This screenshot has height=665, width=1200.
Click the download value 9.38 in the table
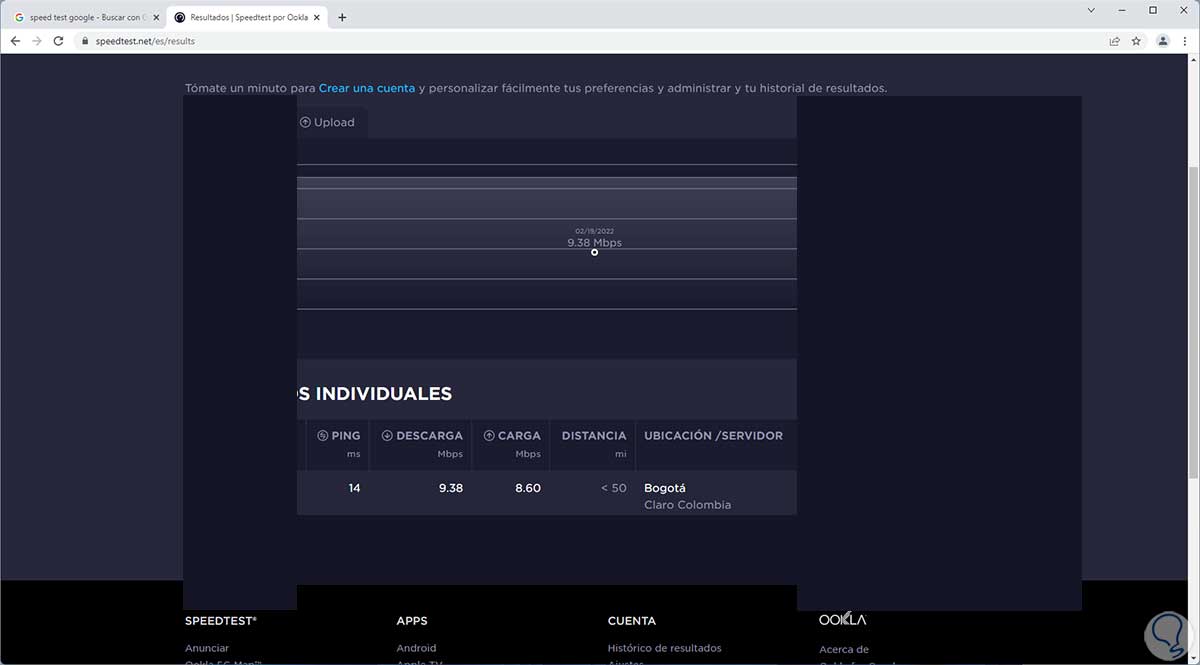[x=450, y=488]
